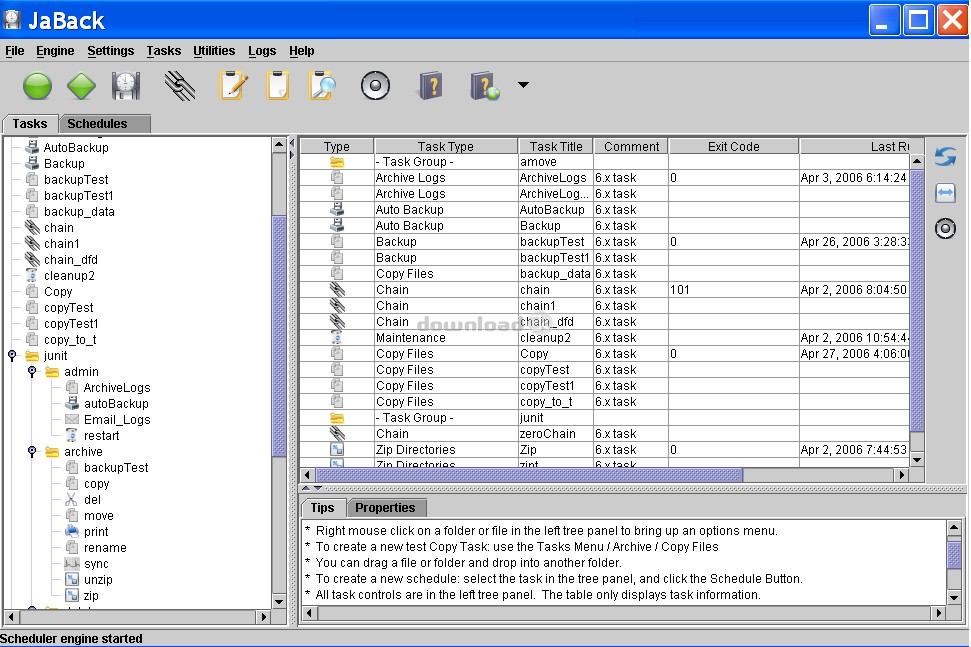Viewport: 971px width, 647px height.
Task: Open the Utilities menu
Action: click(x=214, y=51)
